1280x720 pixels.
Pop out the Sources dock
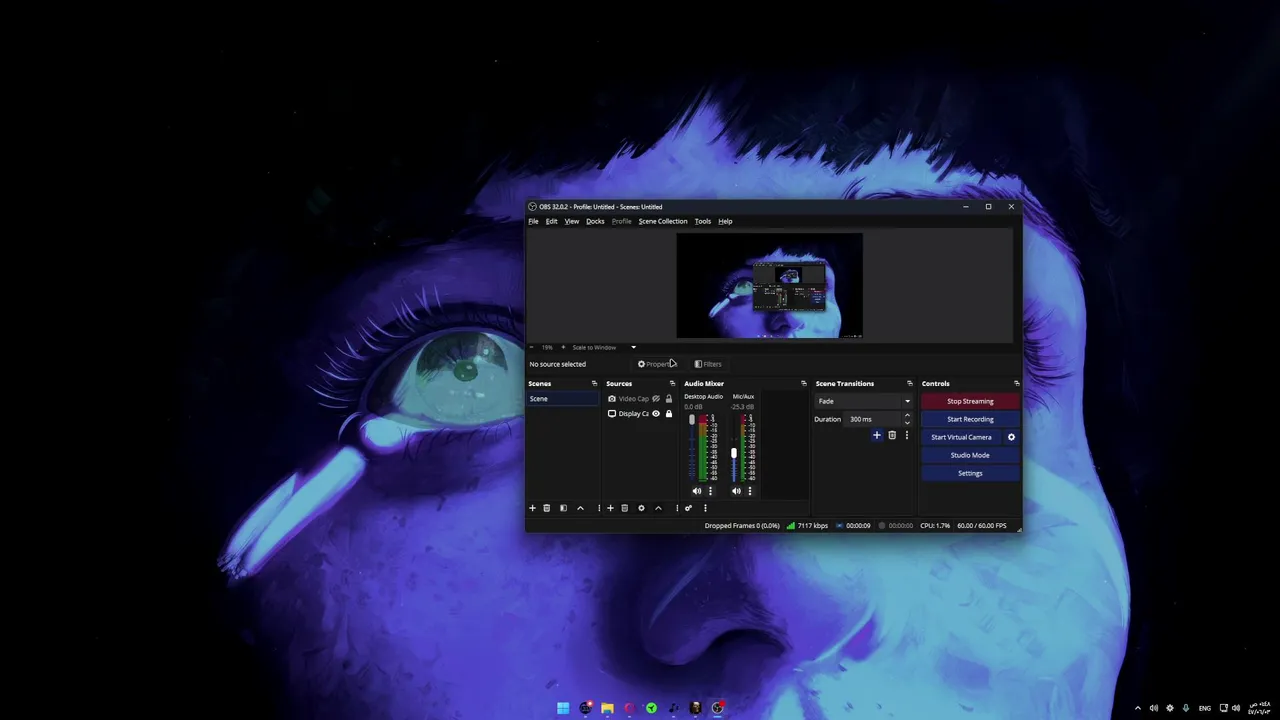(x=672, y=383)
